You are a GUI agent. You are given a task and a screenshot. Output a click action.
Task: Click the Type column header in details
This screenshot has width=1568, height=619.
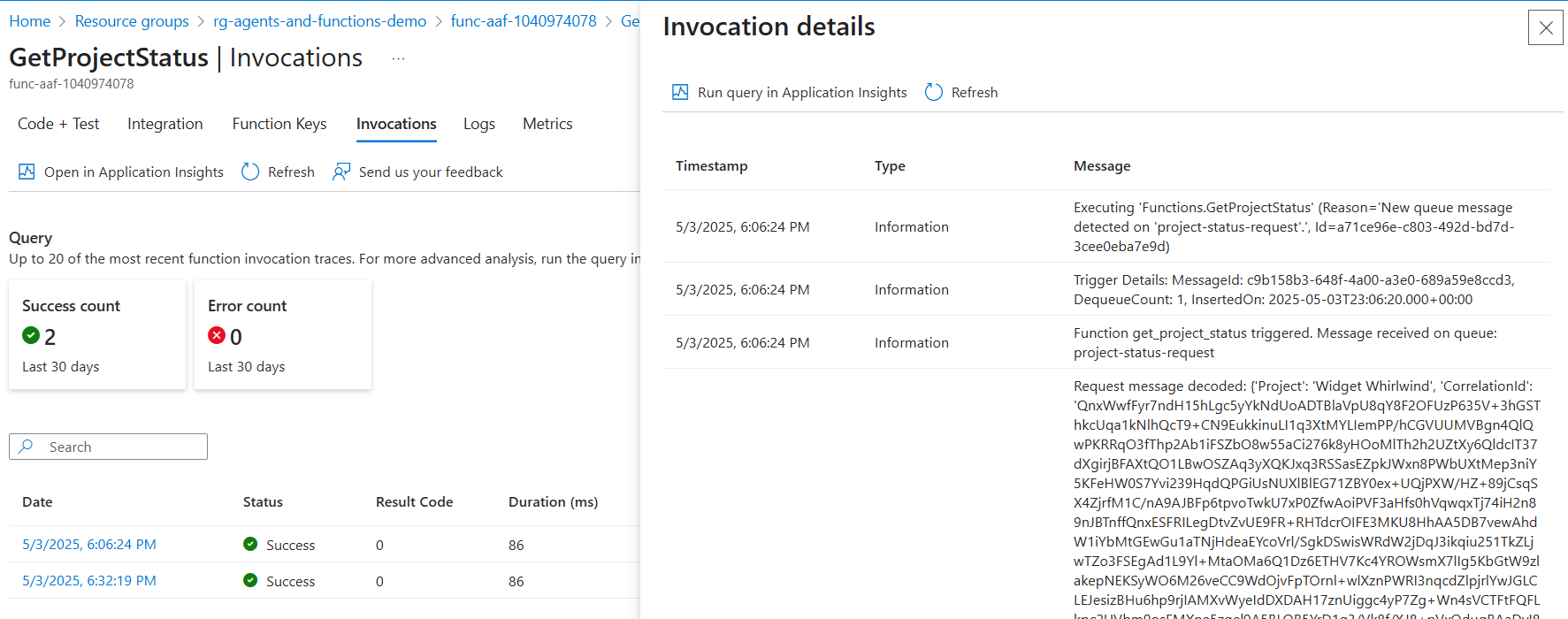coord(890,165)
